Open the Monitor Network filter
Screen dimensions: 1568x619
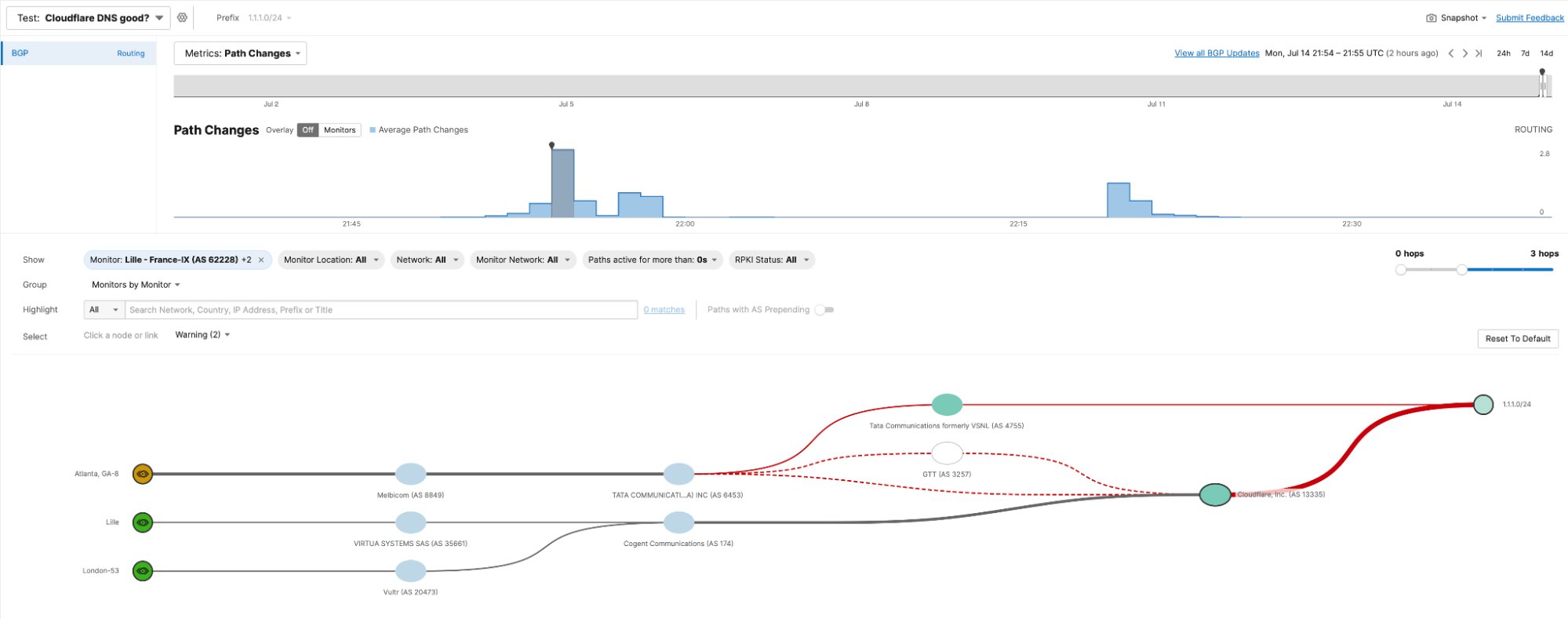(x=523, y=260)
